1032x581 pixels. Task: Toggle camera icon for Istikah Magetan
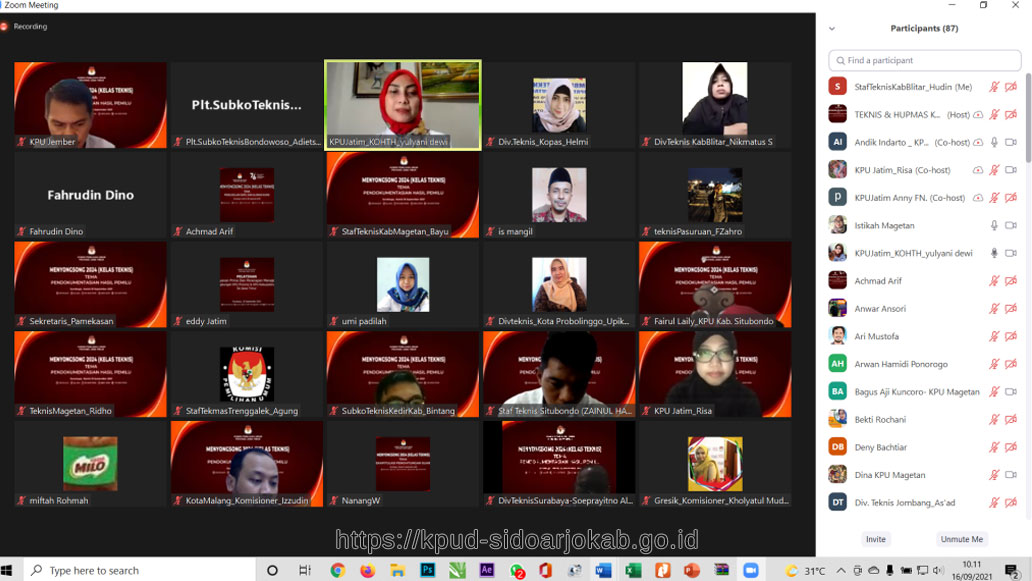click(1011, 226)
